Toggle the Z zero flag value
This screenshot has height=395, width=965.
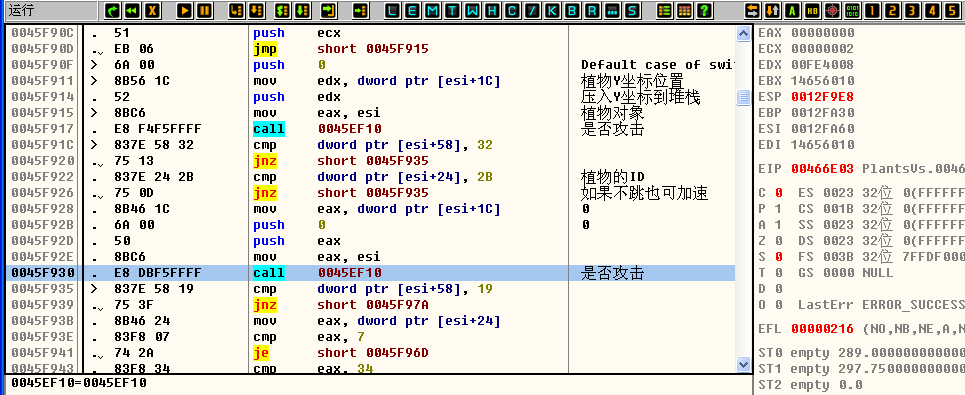click(779, 241)
